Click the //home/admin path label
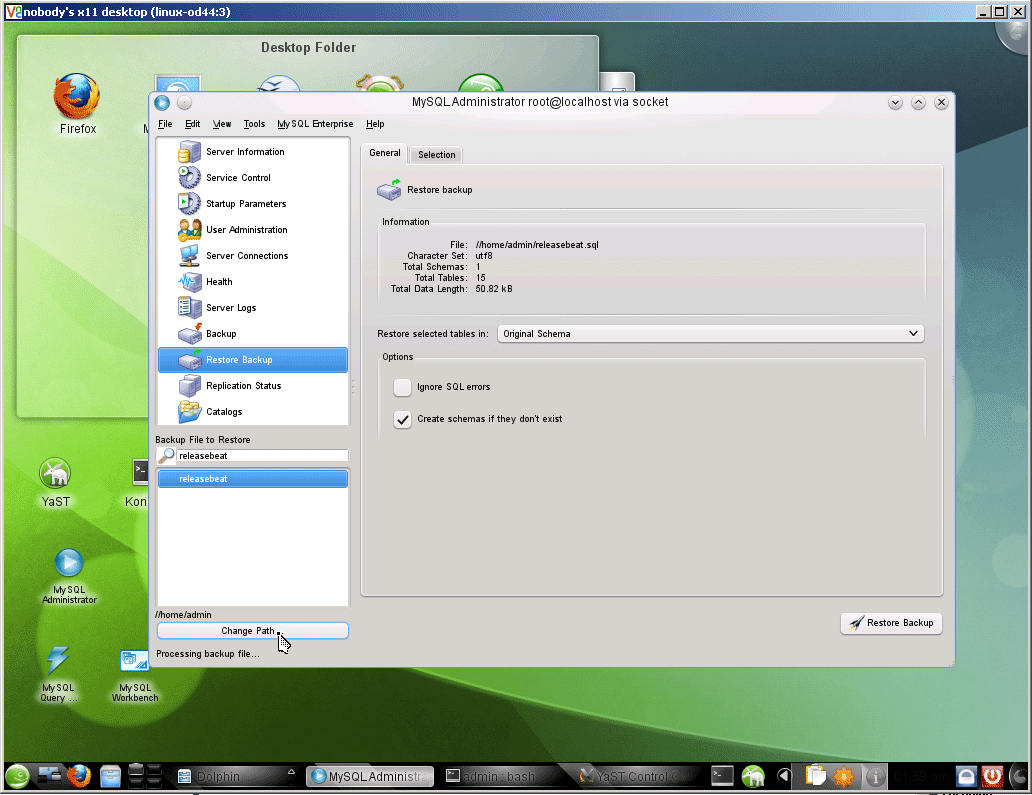 pos(184,615)
